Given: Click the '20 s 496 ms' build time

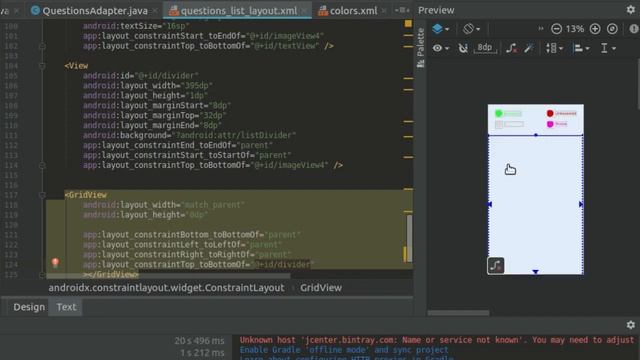Looking at the screenshot, I should click(199, 340).
